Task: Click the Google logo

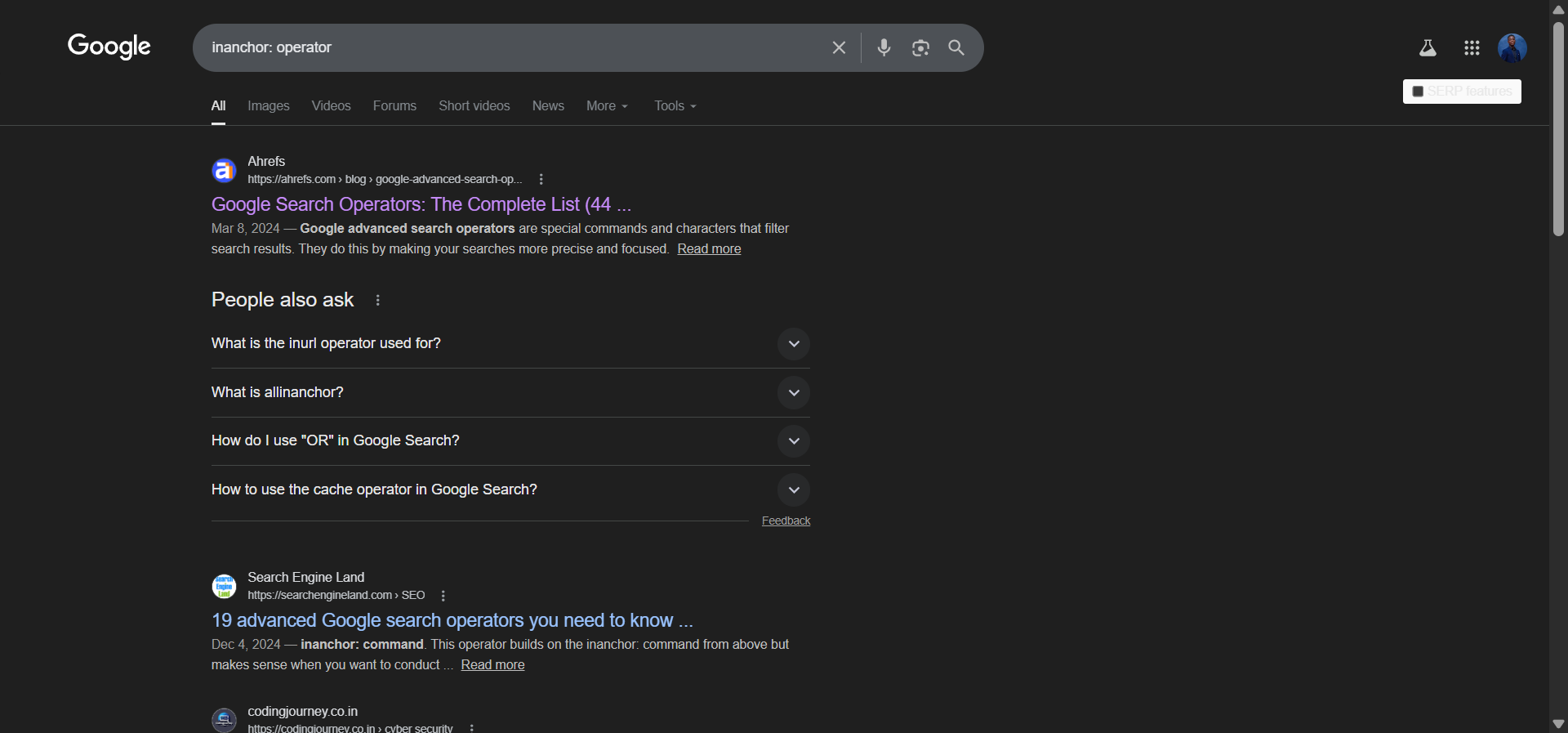Action: [x=109, y=47]
